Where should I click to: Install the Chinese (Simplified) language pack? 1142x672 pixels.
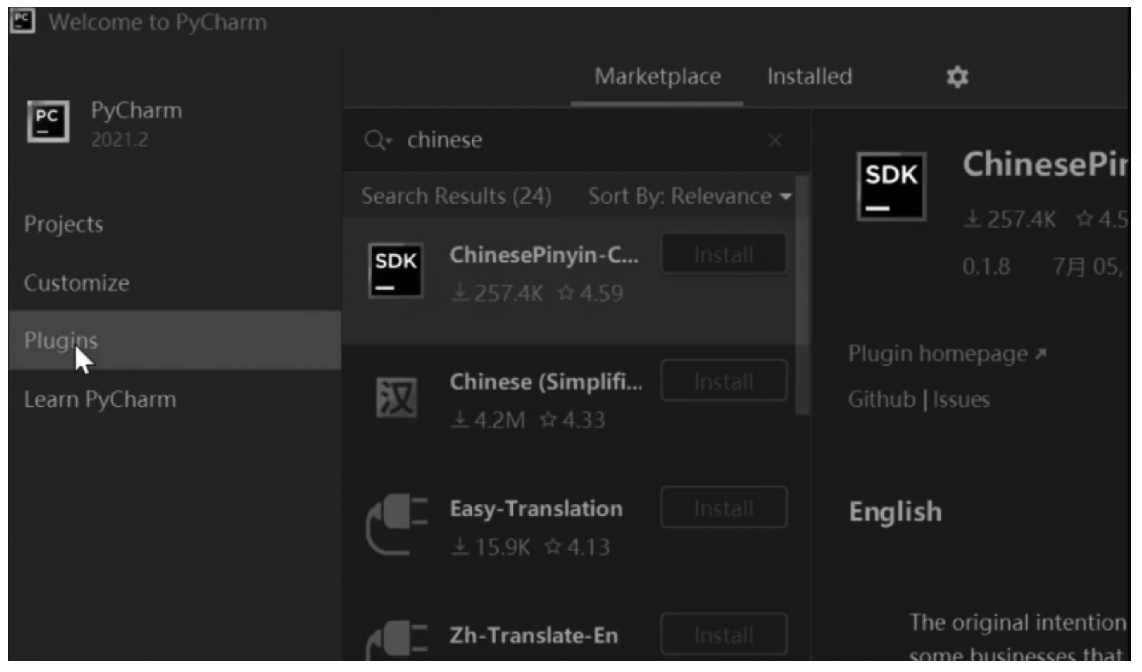[724, 382]
